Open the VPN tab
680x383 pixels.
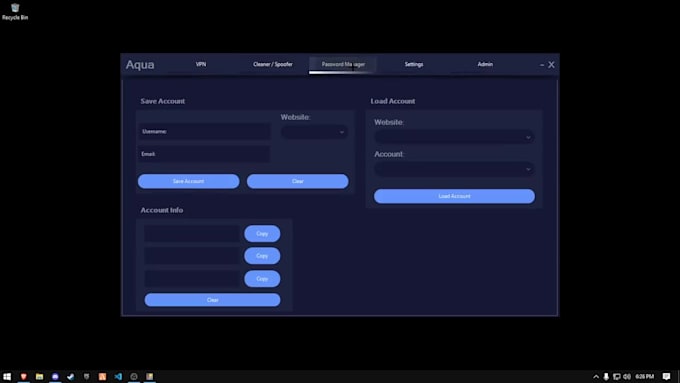[201, 64]
